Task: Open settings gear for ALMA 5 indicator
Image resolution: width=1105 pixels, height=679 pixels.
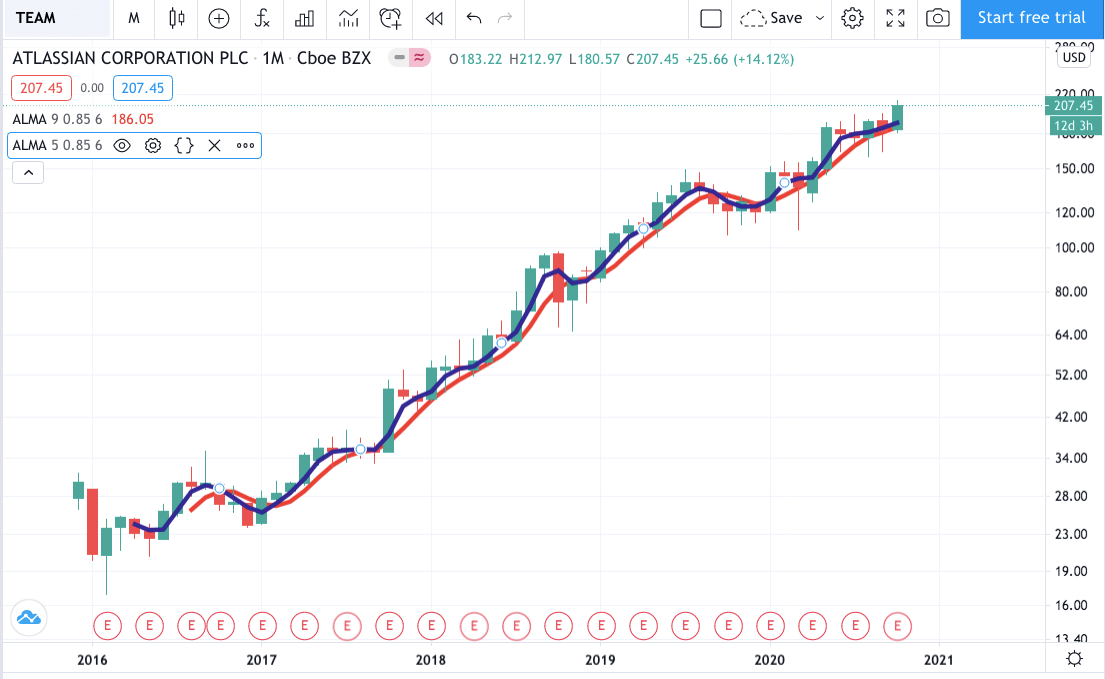Action: coord(153,146)
